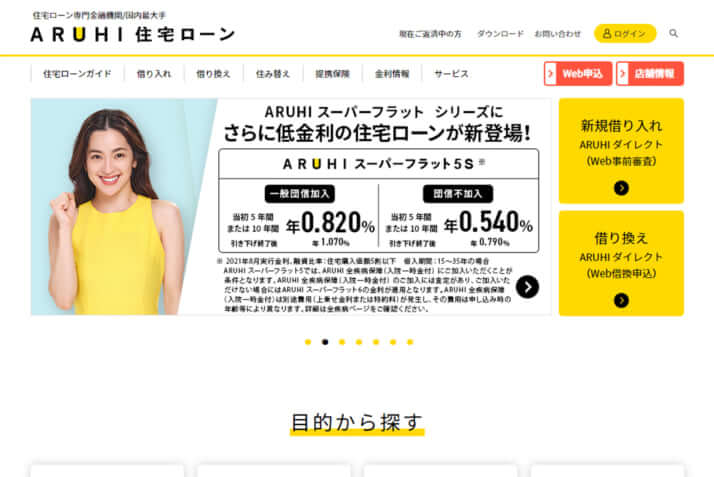
Task: Click chevron on the 店舗情報 button
Action: tap(622, 74)
